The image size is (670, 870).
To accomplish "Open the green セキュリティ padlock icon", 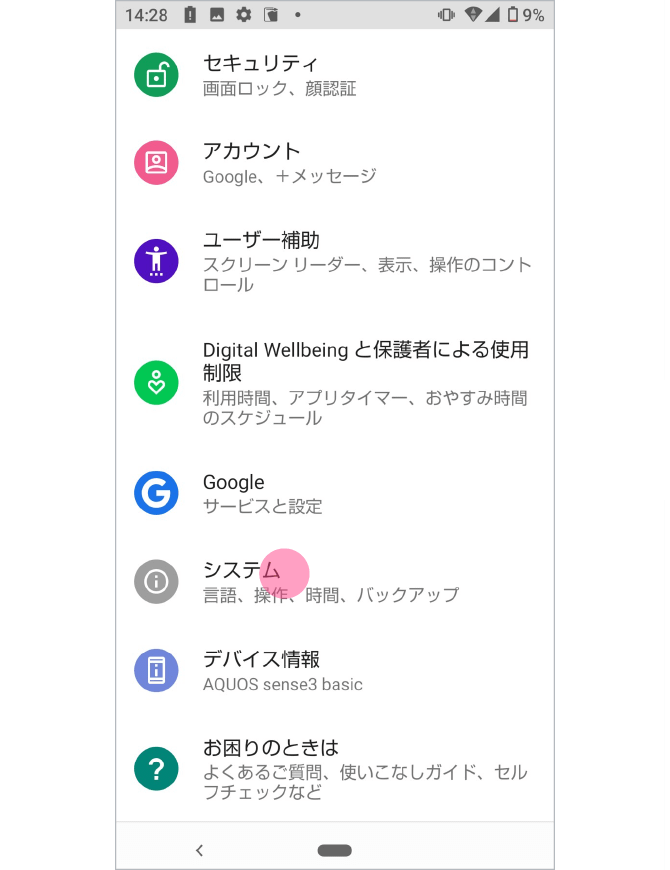I will pyautogui.click(x=156, y=72).
